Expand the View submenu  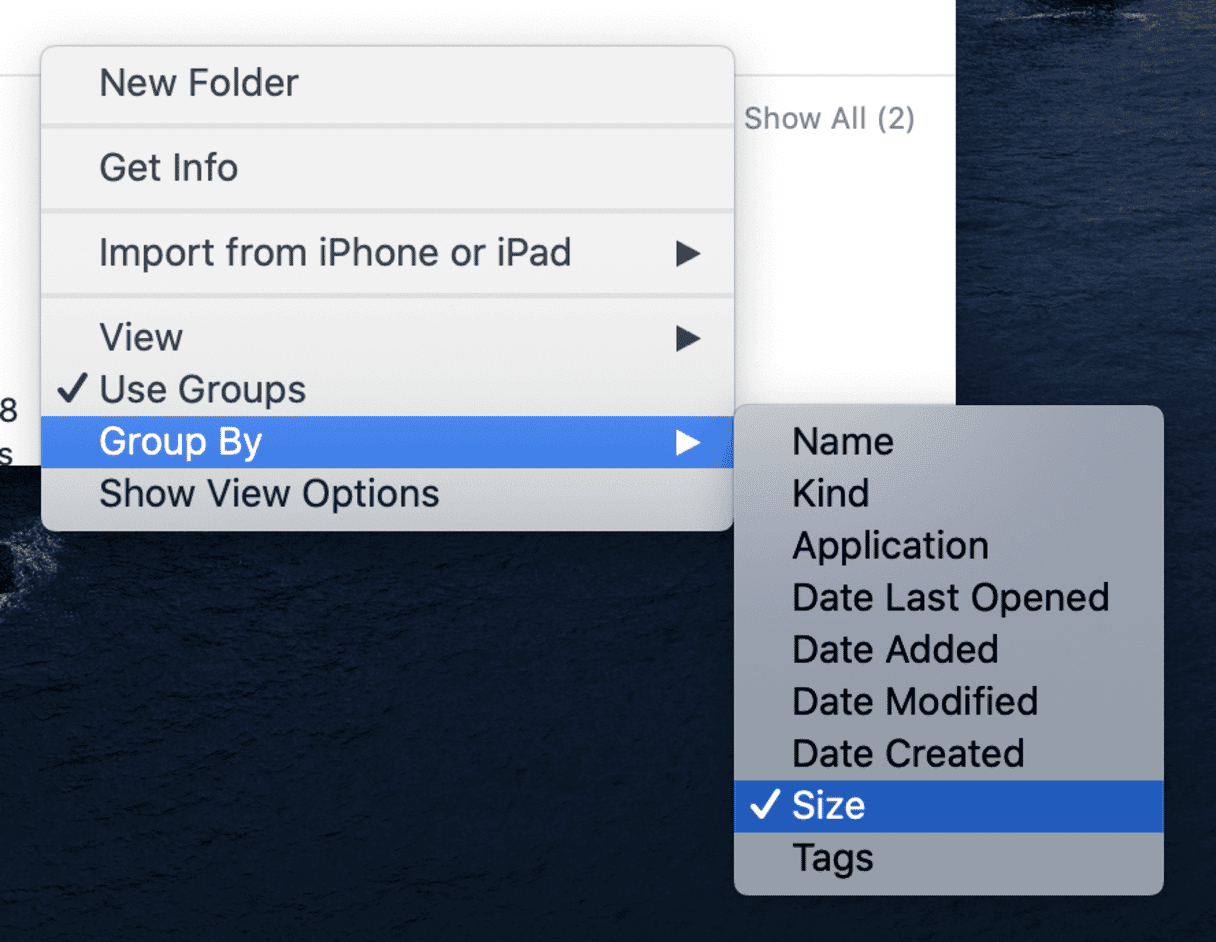pyautogui.click(x=141, y=338)
